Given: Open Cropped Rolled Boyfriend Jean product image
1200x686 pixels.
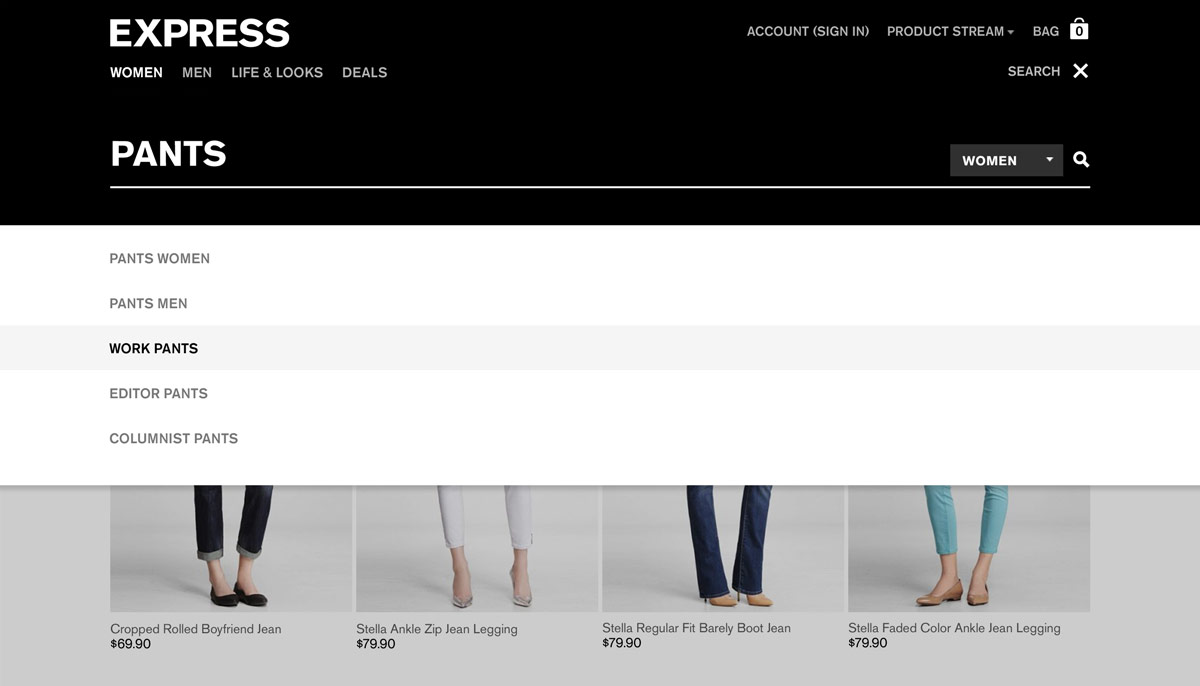Looking at the screenshot, I should point(231,548).
